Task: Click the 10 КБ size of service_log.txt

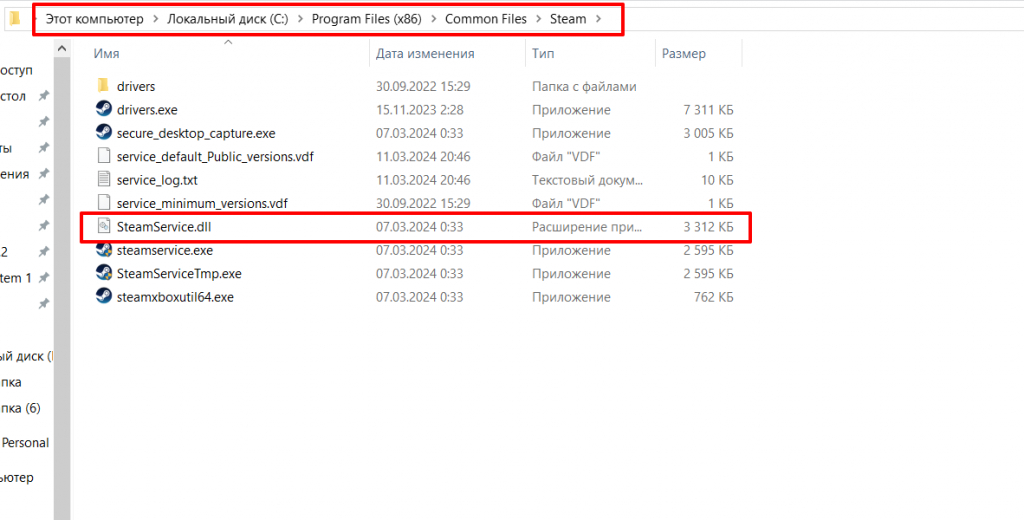Action: pos(717,180)
